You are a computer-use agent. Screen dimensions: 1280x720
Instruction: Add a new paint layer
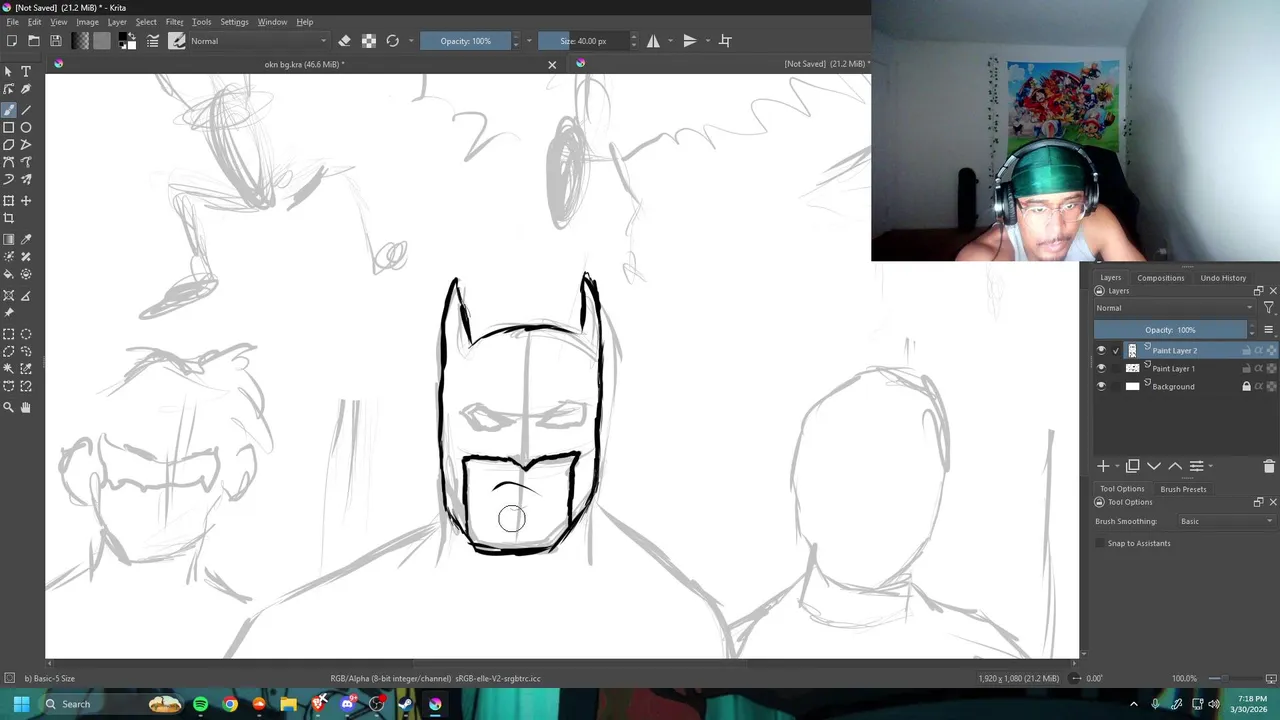tap(1103, 466)
